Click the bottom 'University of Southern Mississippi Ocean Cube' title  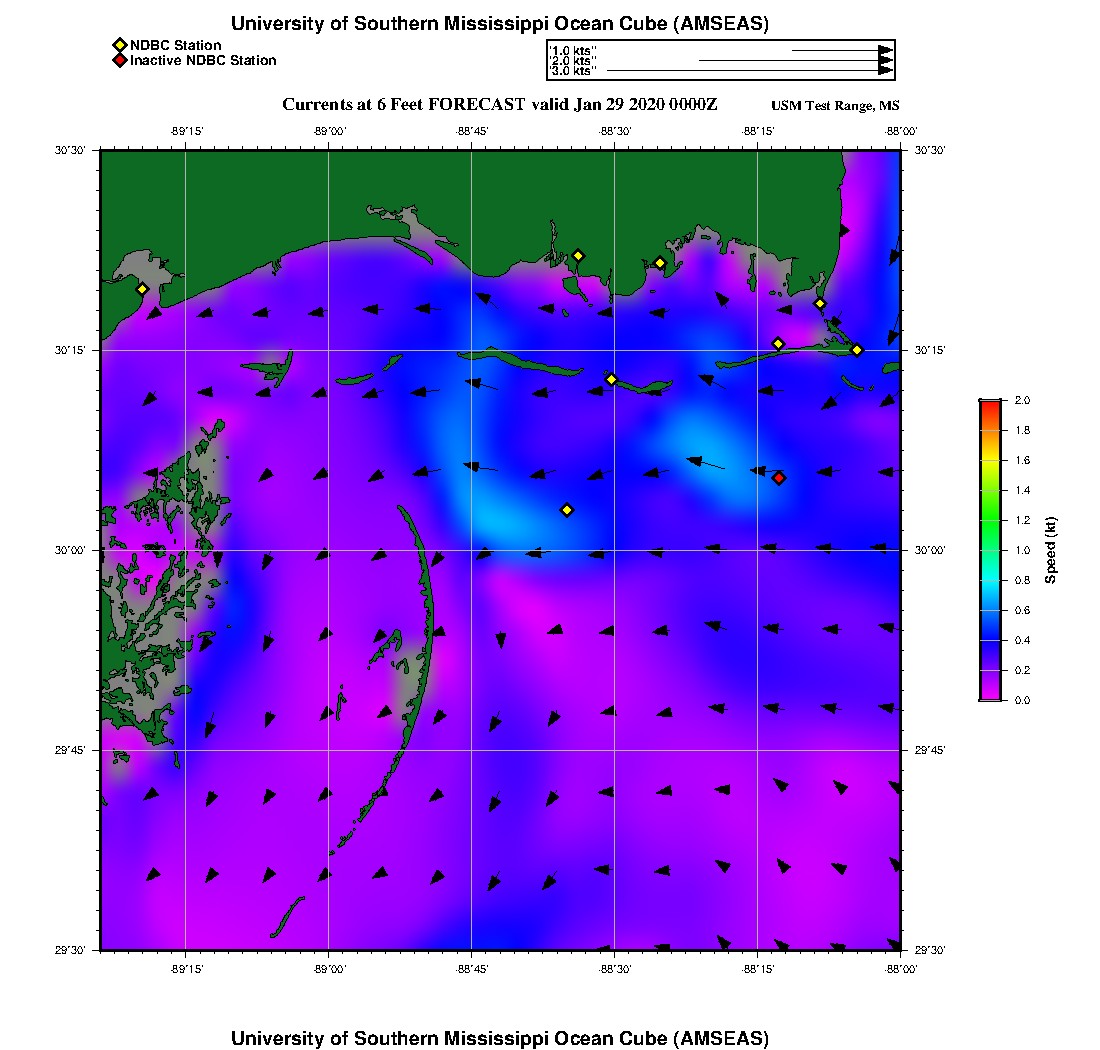point(499,1038)
